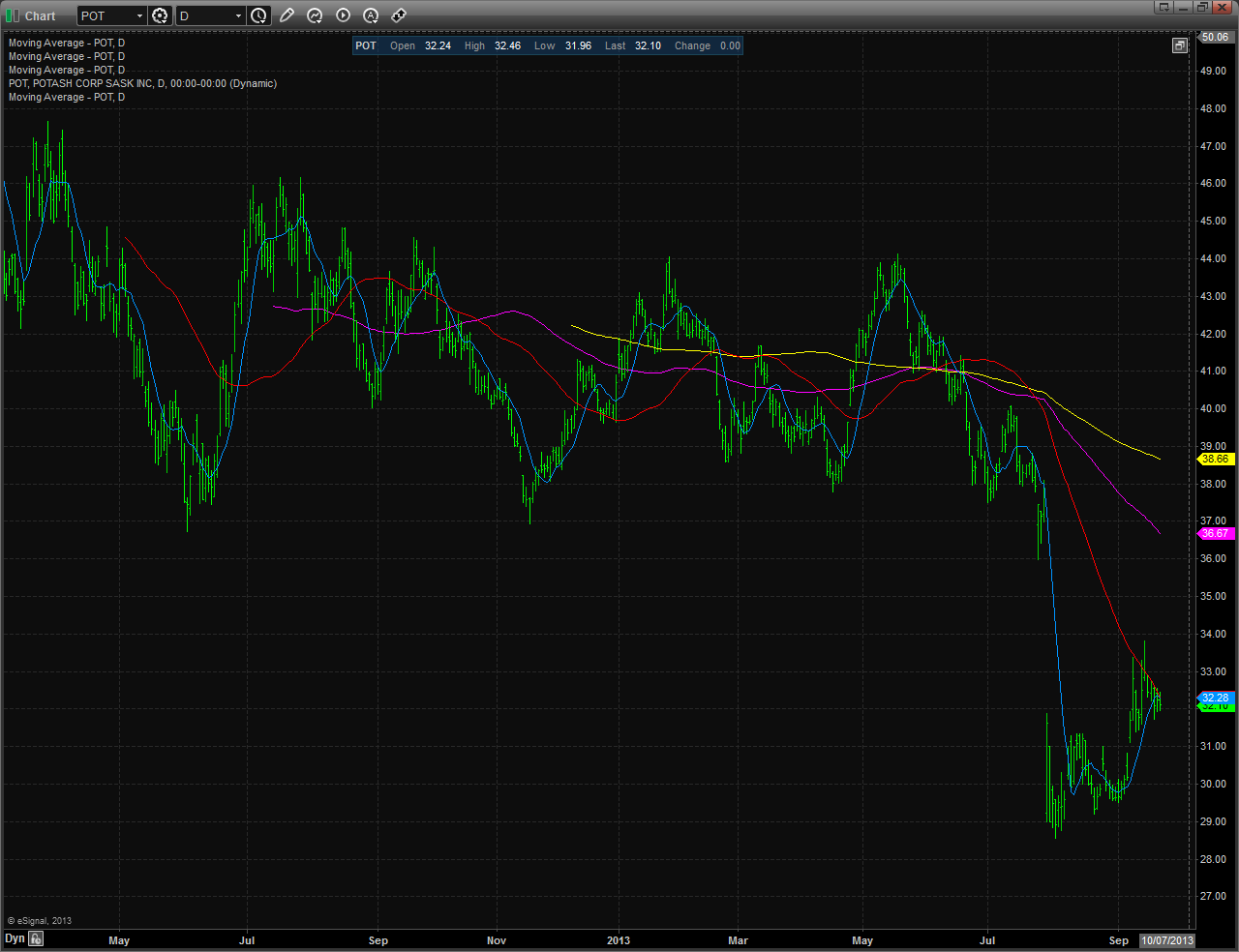Click the crossing arrows compare icon
Screen dimensions: 1239x952
point(398,15)
